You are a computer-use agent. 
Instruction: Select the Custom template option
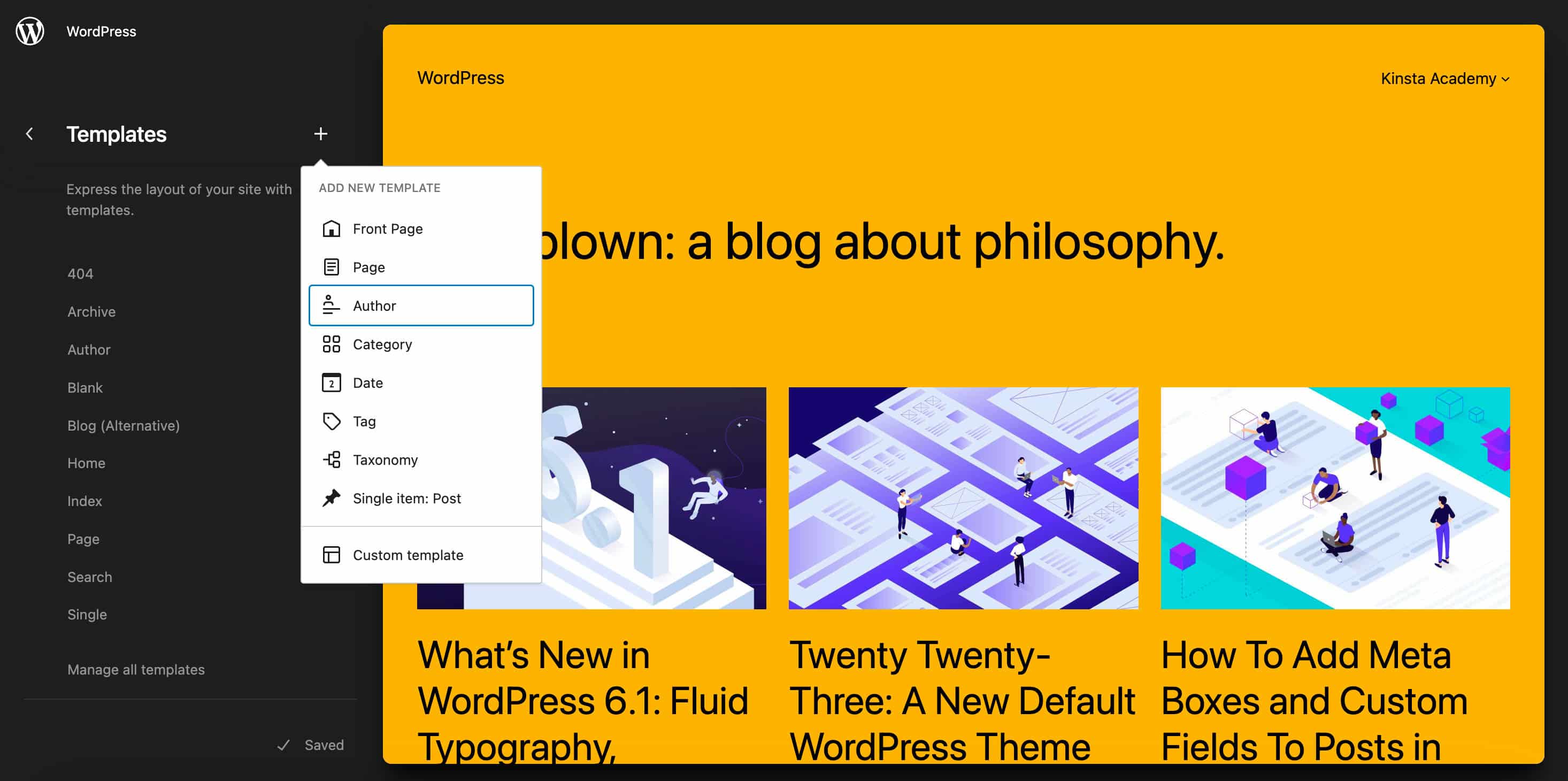point(407,554)
